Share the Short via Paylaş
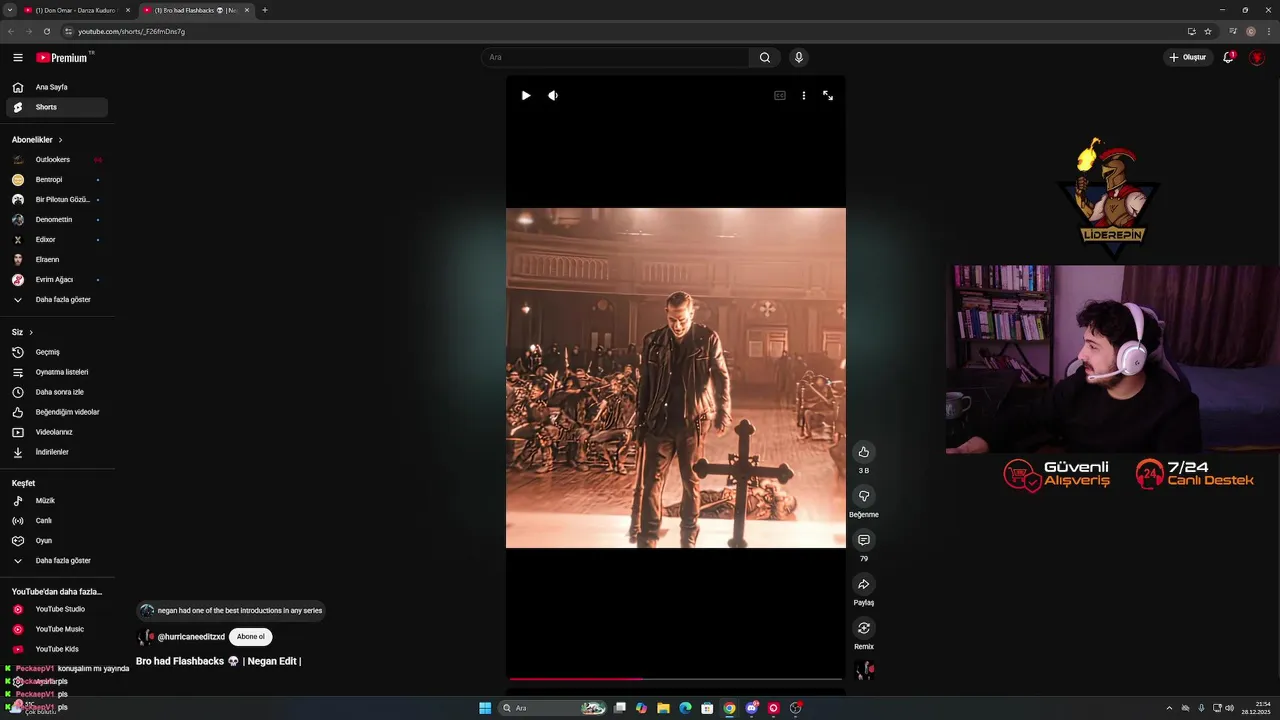This screenshot has height=720, width=1280. [864, 584]
